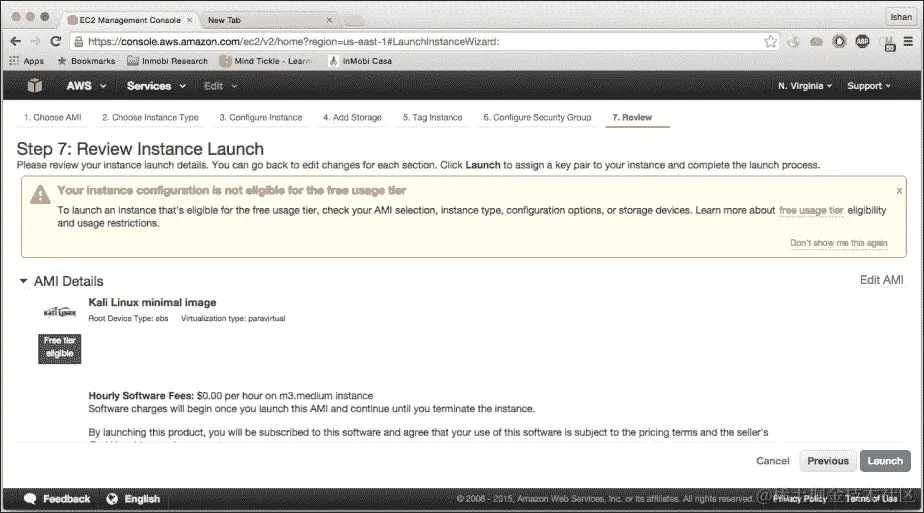The width and height of the screenshot is (924, 513).
Task: Click the Ishan profile button
Action: point(900,17)
